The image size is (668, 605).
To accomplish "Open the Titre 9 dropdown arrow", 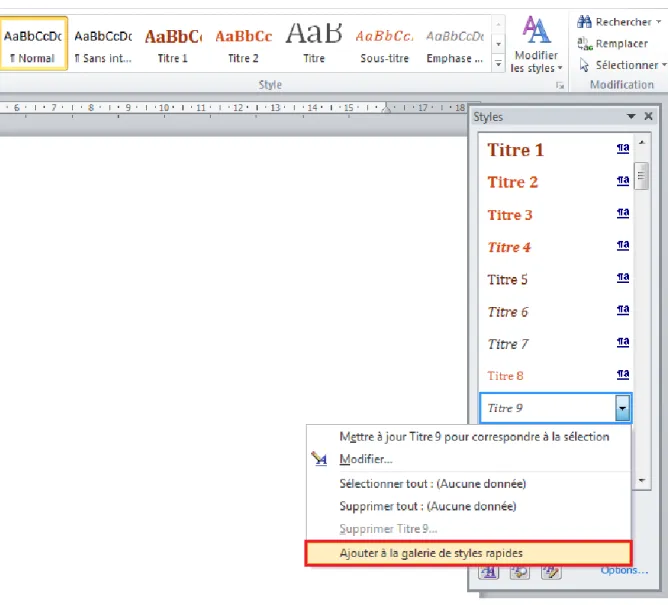I will 622,408.
